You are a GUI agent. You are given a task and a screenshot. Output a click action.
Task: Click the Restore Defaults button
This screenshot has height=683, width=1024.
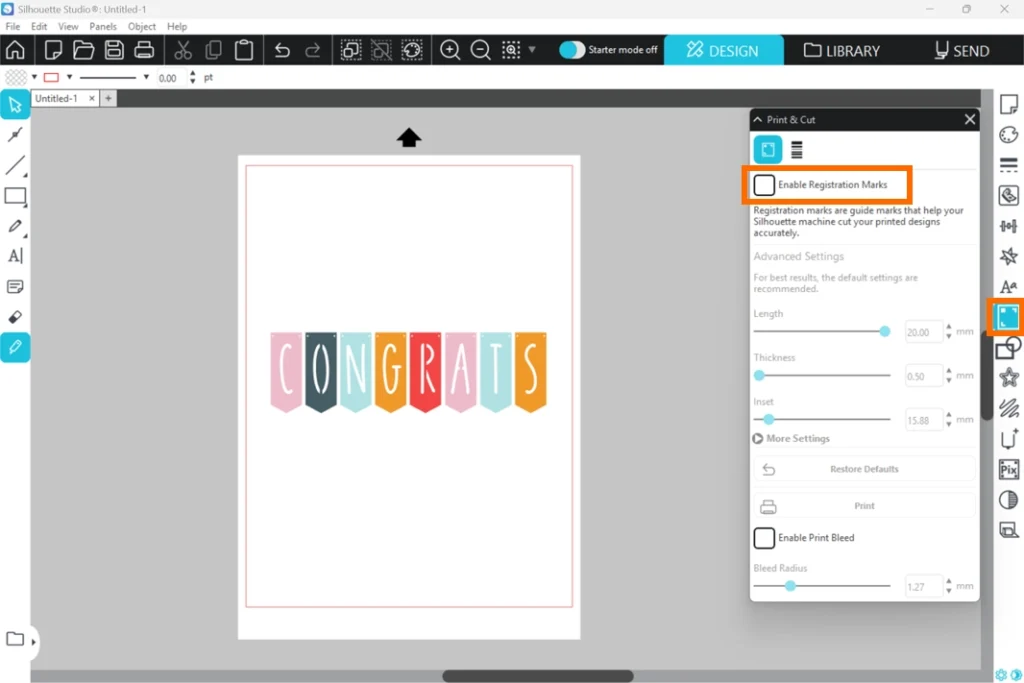[864, 469]
